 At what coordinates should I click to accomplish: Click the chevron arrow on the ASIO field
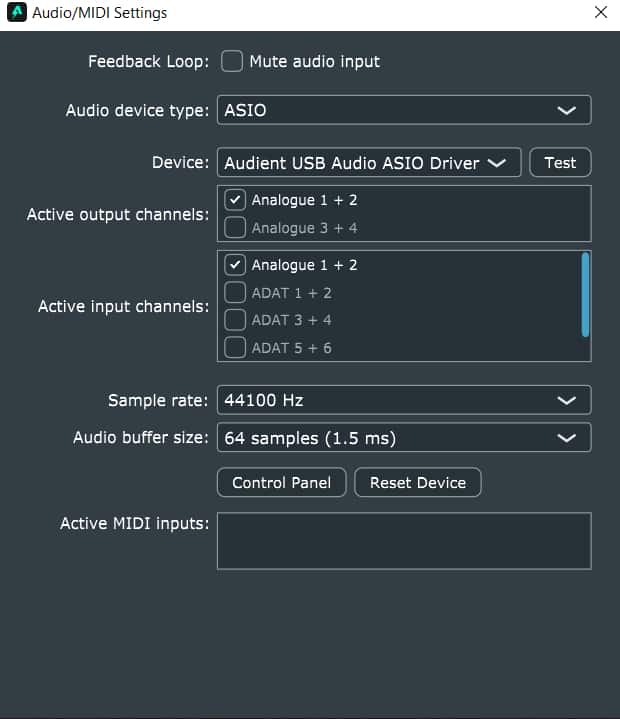[566, 110]
